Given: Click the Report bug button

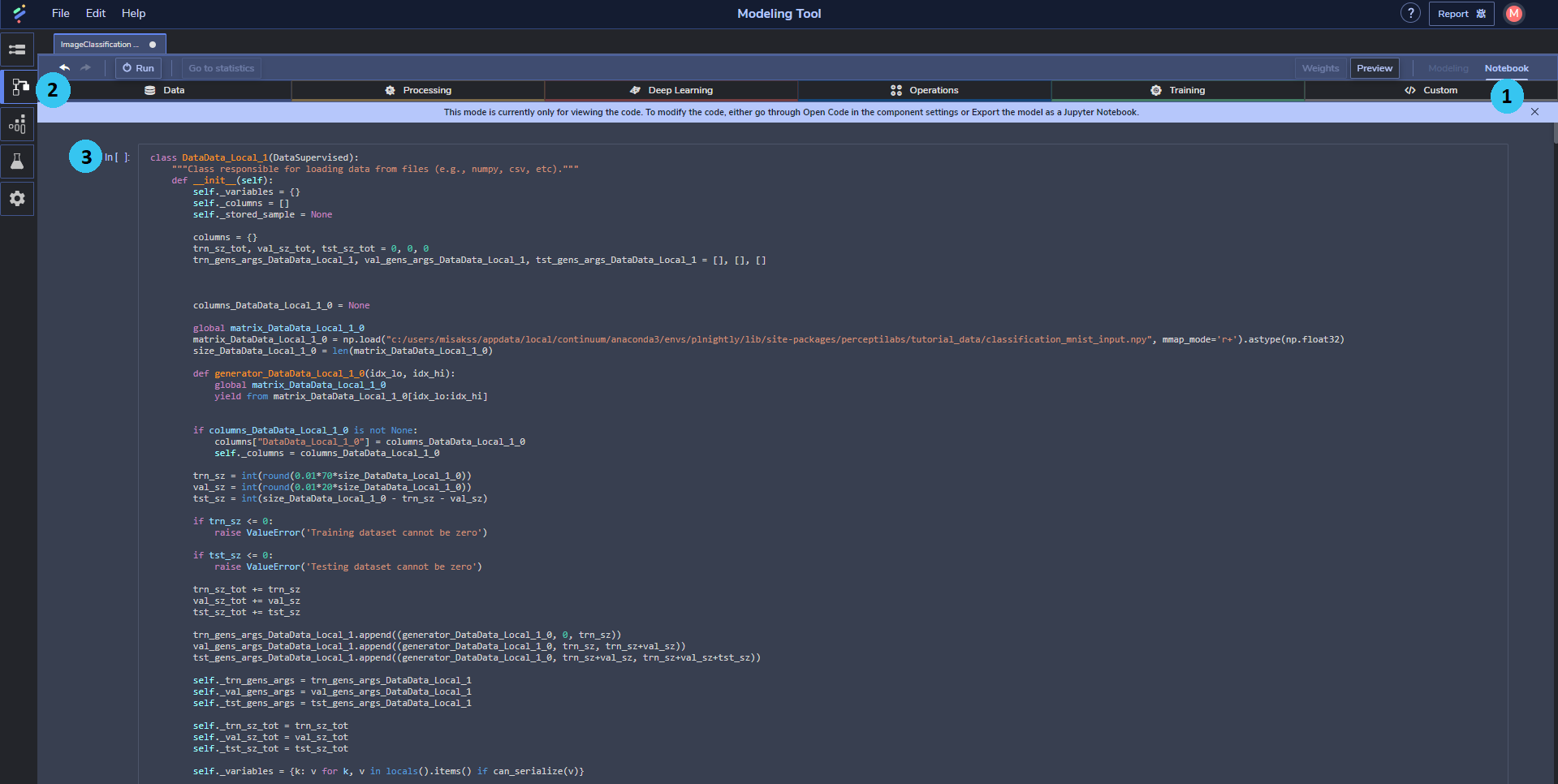Looking at the screenshot, I should point(1461,14).
